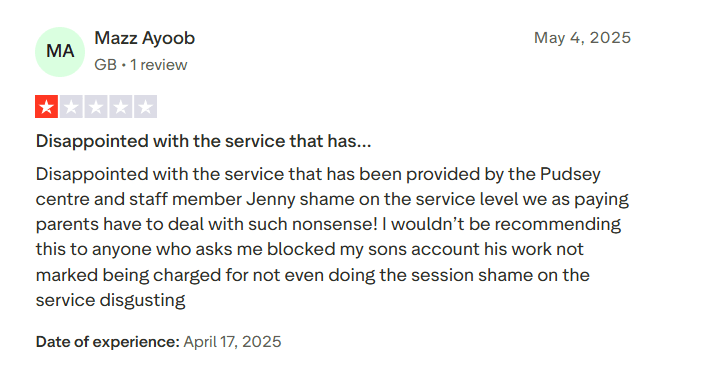This screenshot has width=703, height=370.
Task: Open the '1 review' count text
Action: pos(159,65)
